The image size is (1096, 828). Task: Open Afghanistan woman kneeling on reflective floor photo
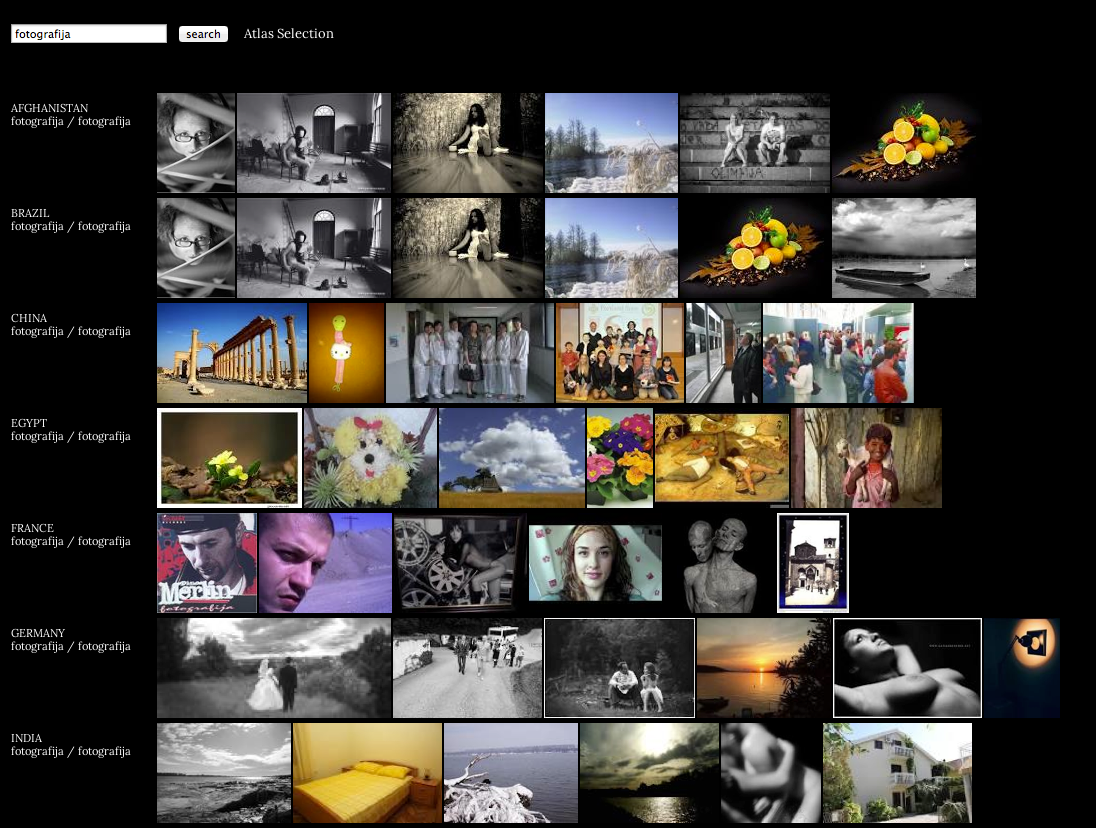(x=468, y=143)
